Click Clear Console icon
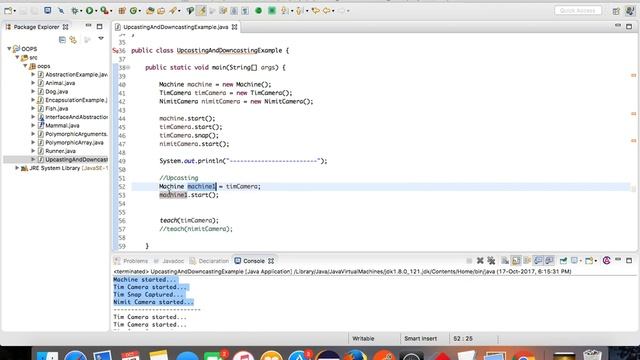The height and width of the screenshot is (360, 640). [x=505, y=260]
